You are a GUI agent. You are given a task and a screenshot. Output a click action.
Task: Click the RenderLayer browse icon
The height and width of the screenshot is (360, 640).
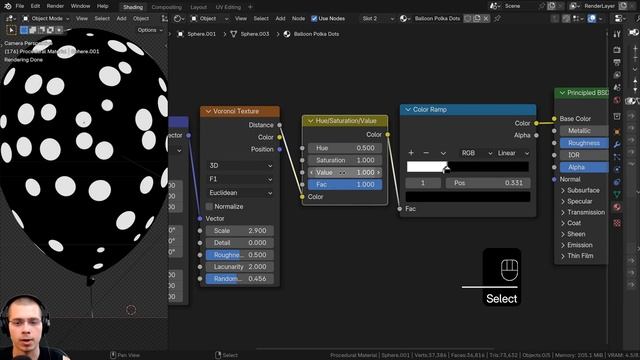[x=574, y=6]
